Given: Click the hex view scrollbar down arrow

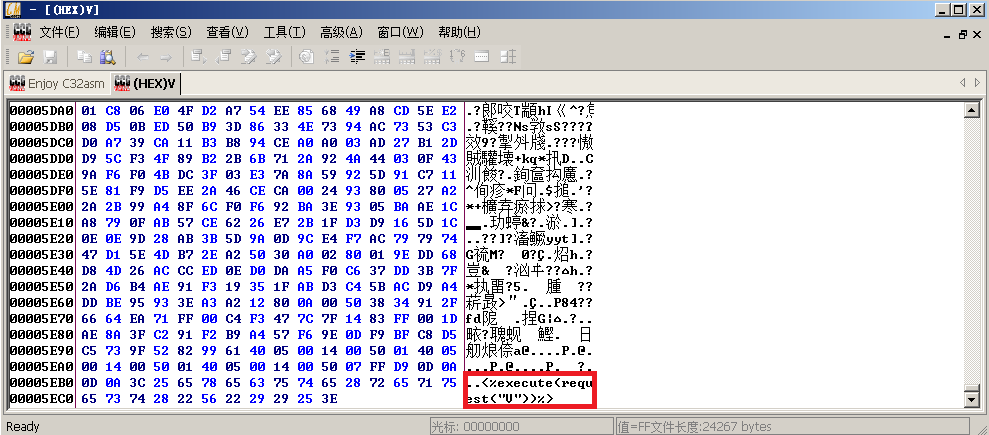Looking at the screenshot, I should (x=972, y=401).
